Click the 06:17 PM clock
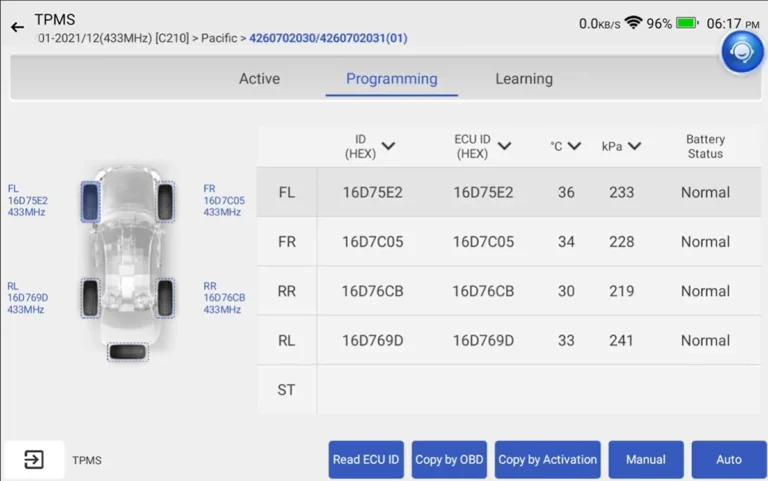 (x=733, y=24)
